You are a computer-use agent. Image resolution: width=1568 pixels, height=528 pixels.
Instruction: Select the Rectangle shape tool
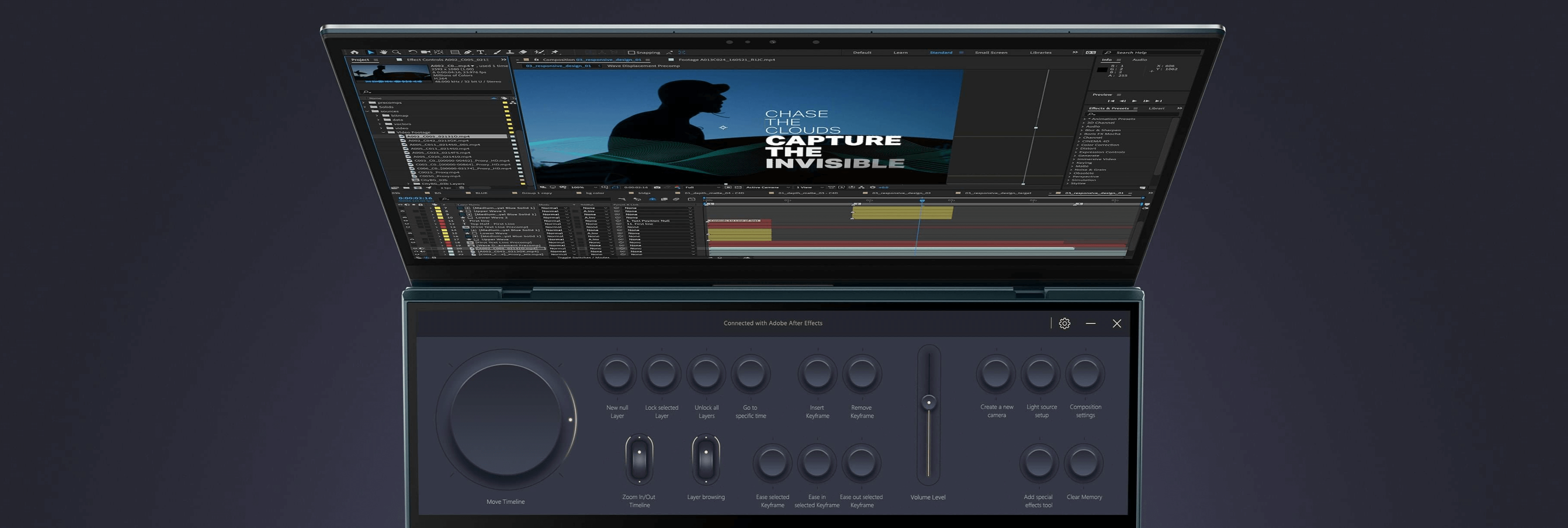455,52
